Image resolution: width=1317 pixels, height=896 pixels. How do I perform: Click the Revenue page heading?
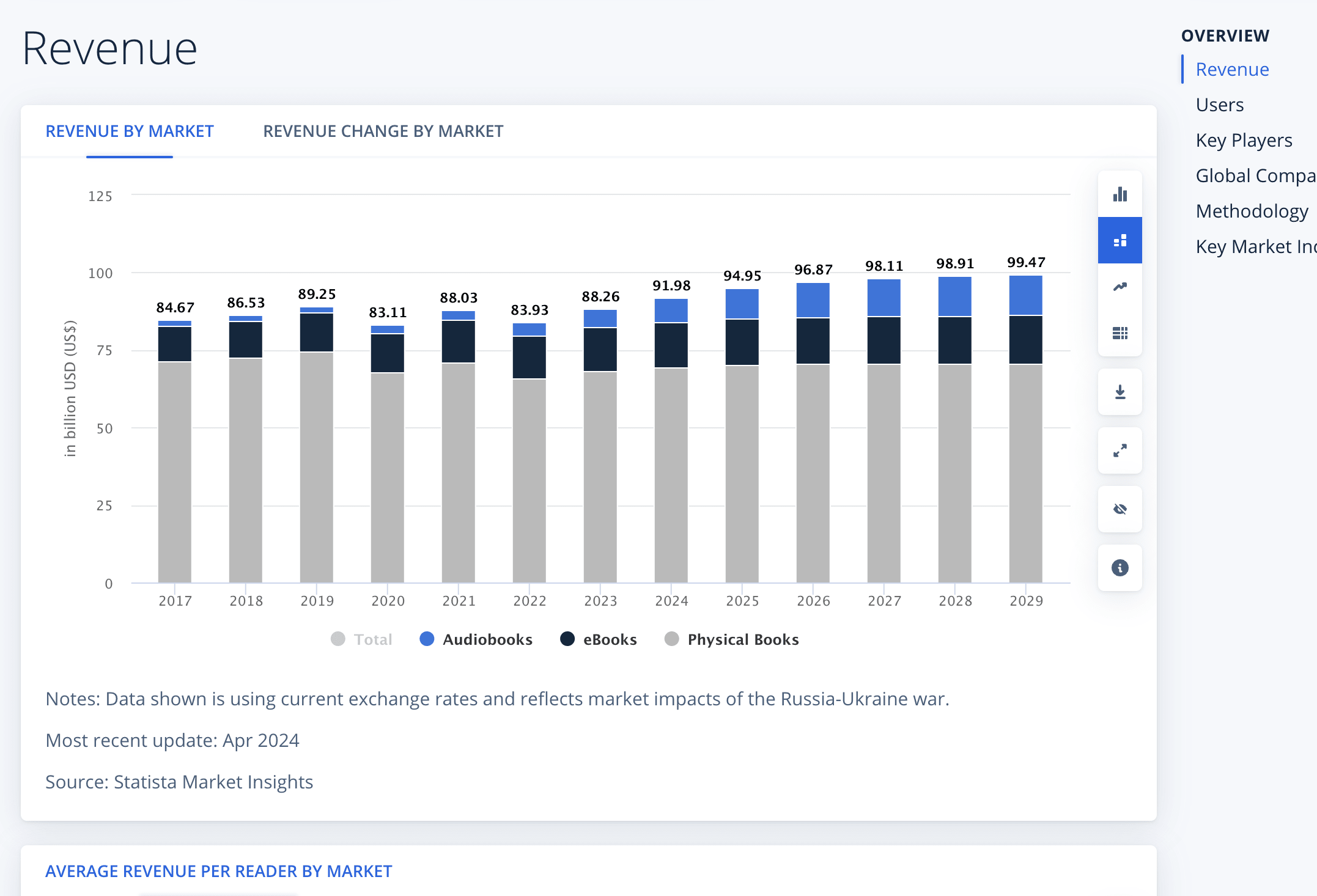pyautogui.click(x=110, y=48)
